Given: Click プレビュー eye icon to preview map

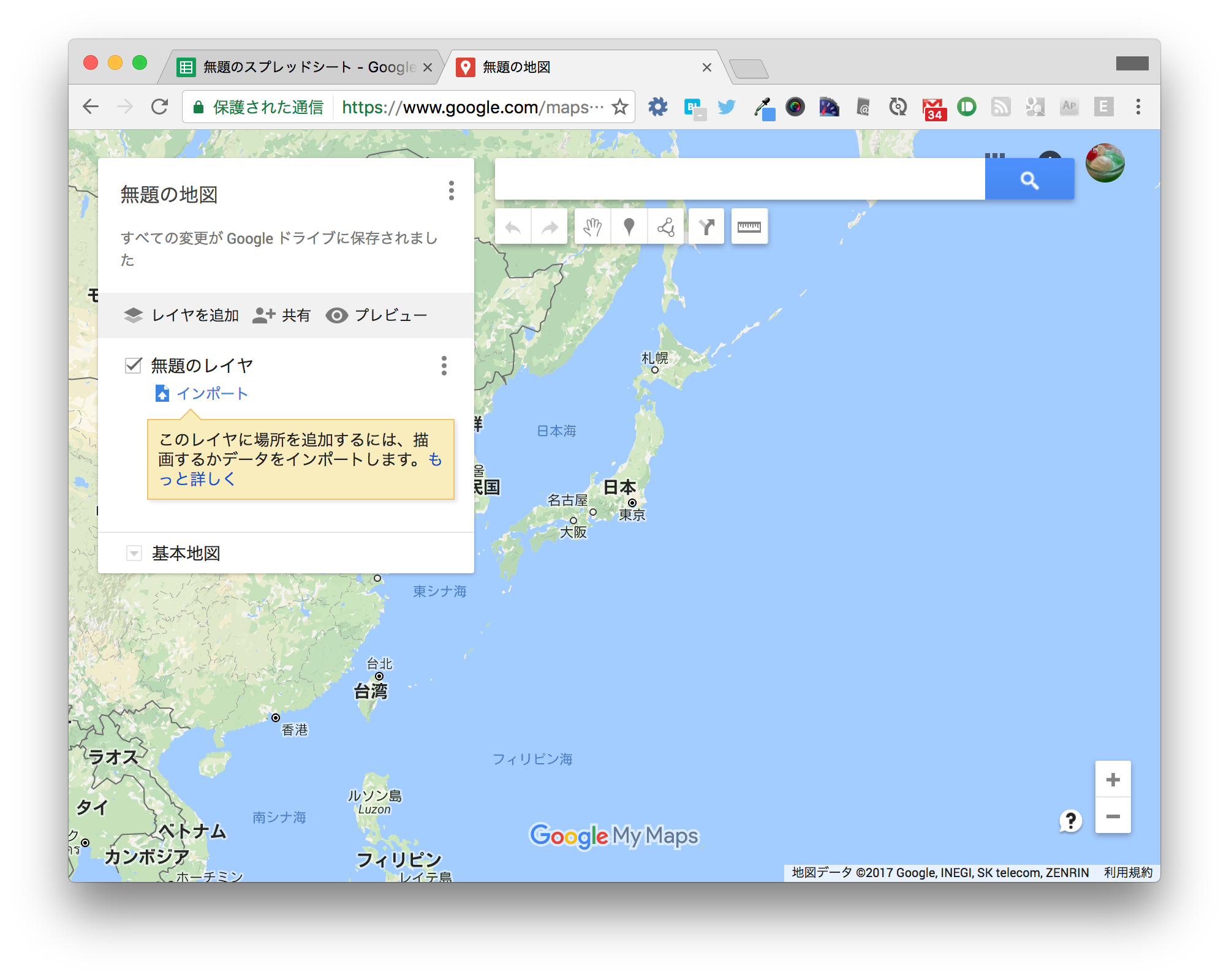Looking at the screenshot, I should [337, 315].
